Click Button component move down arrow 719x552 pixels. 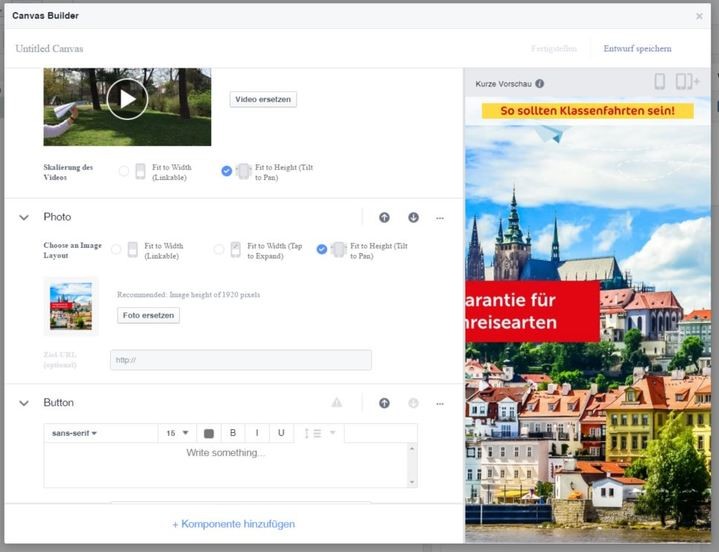click(x=413, y=403)
